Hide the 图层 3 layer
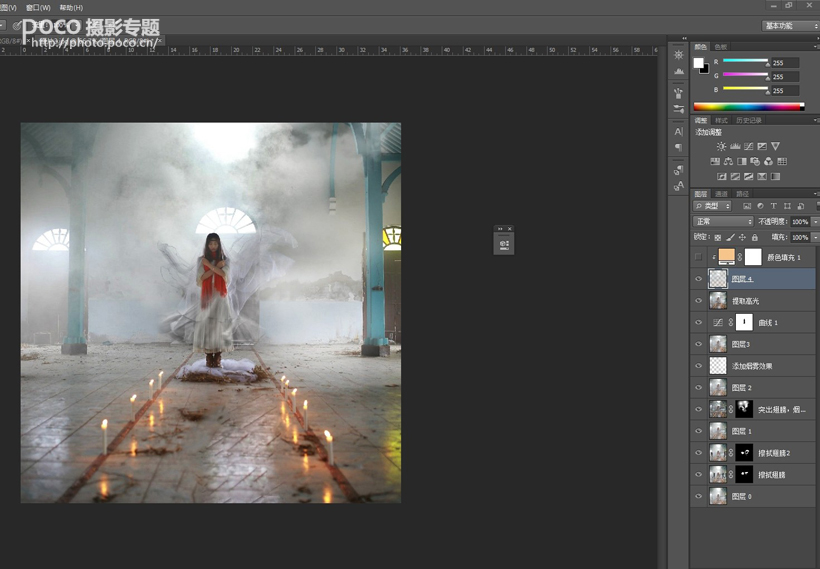Screen dimensions: 820x569 698,344
